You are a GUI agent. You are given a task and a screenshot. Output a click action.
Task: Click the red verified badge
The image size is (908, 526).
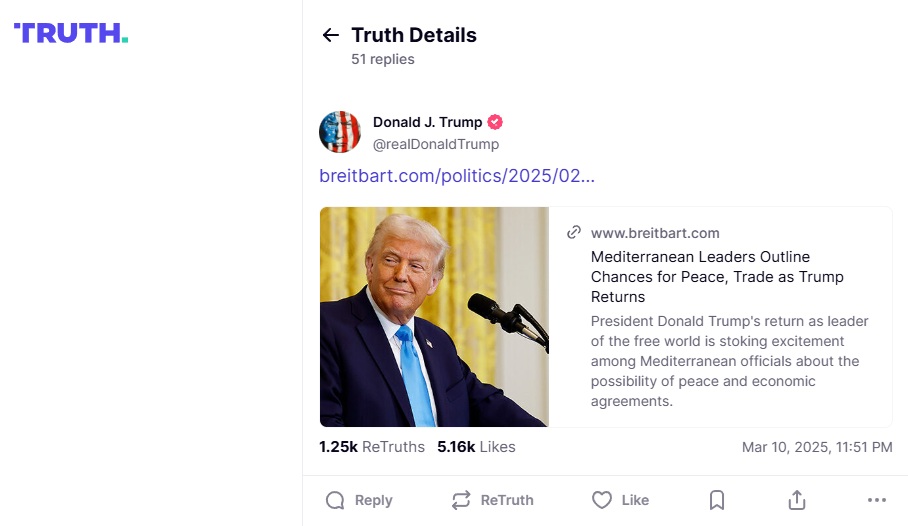(x=495, y=122)
